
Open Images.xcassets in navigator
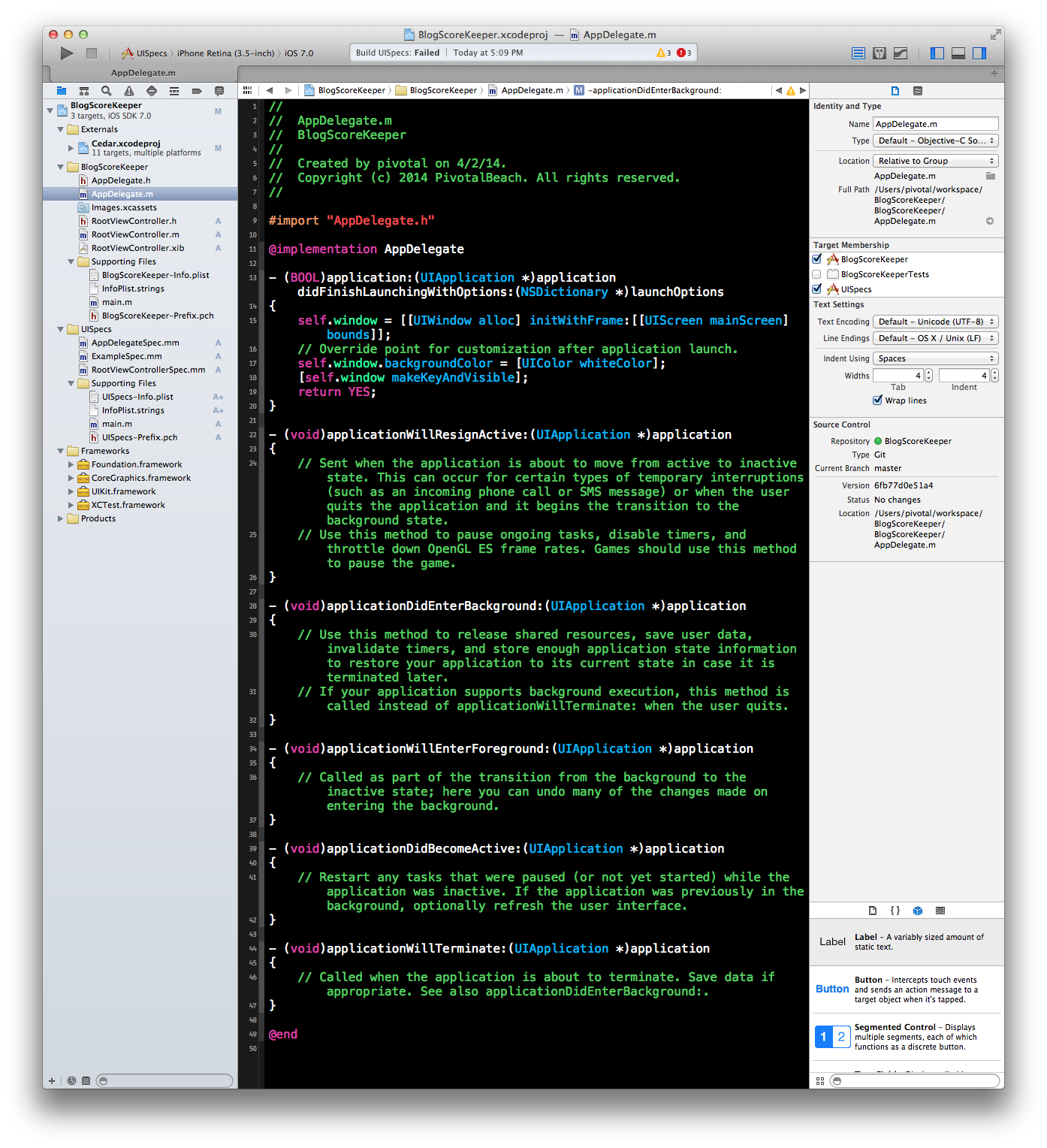coord(124,207)
